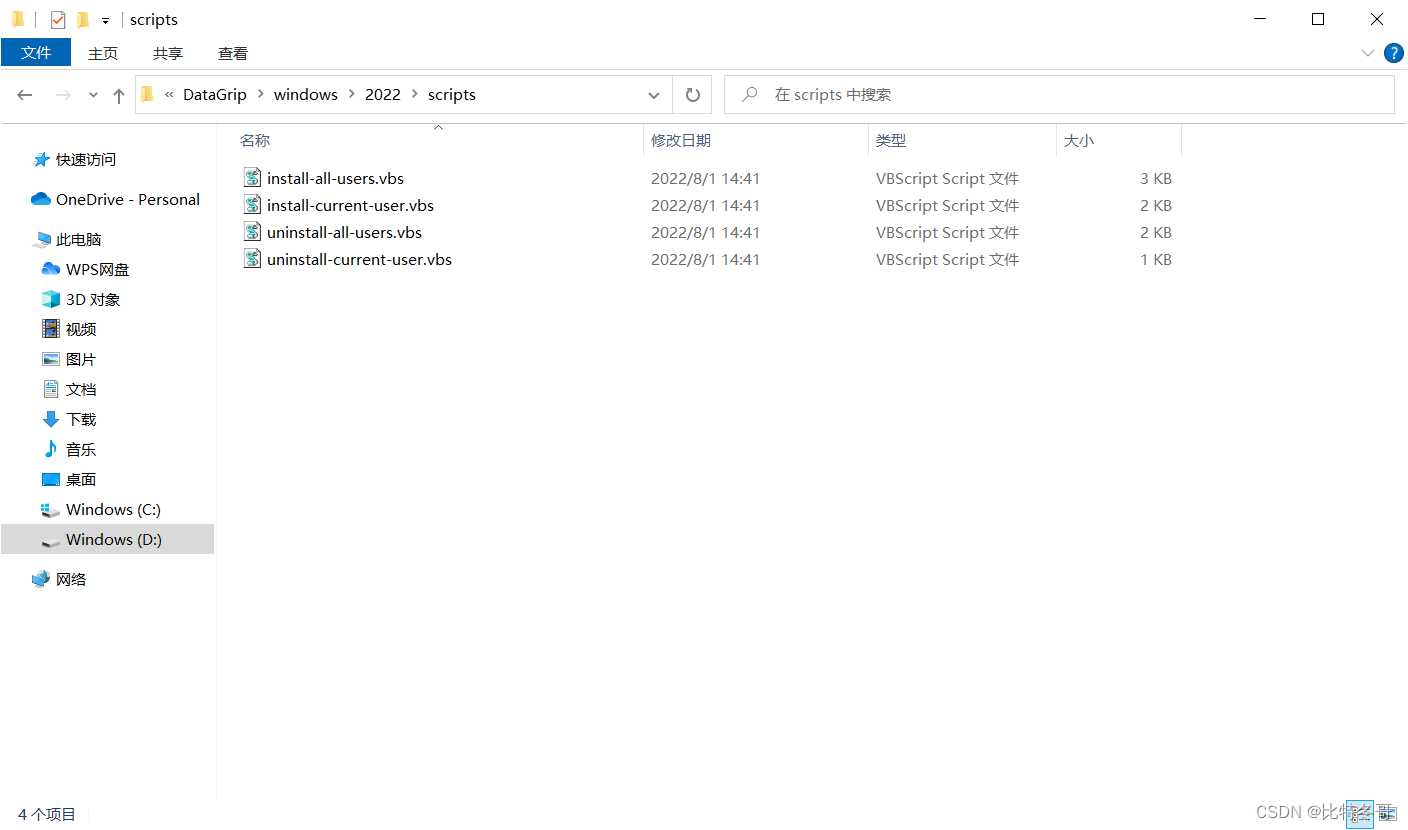Screen dimensions: 1408x830
Task: Navigate to DataGrip in breadcrumb
Action: [x=215, y=95]
